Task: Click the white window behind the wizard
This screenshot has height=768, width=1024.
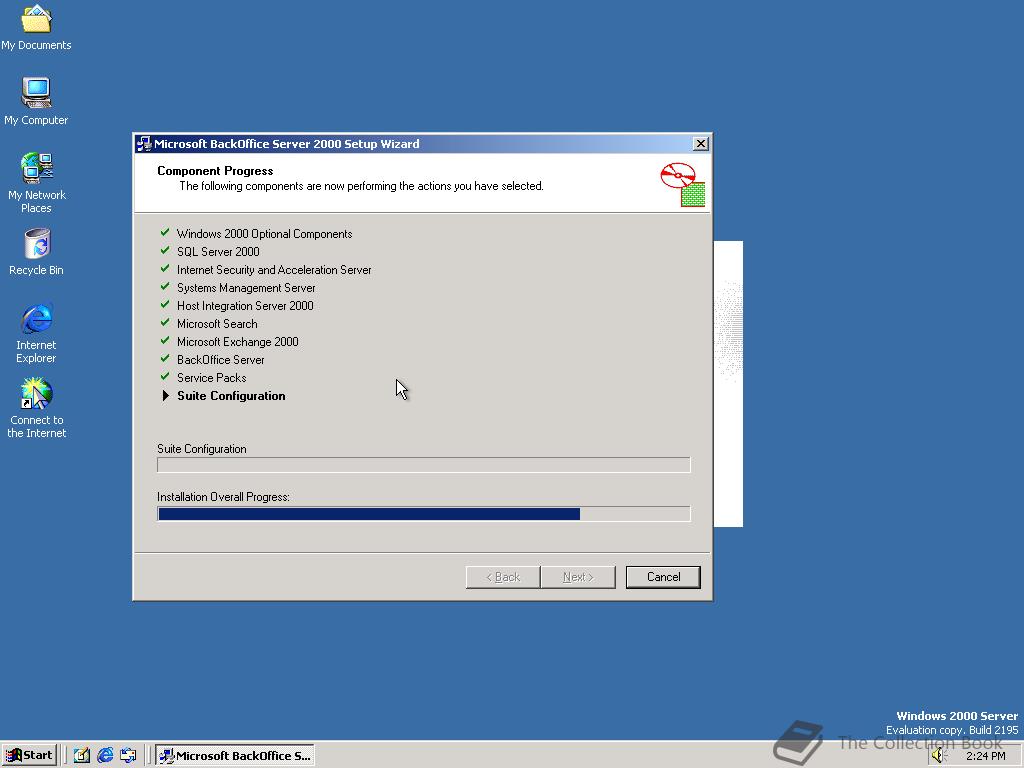Action: click(x=728, y=384)
